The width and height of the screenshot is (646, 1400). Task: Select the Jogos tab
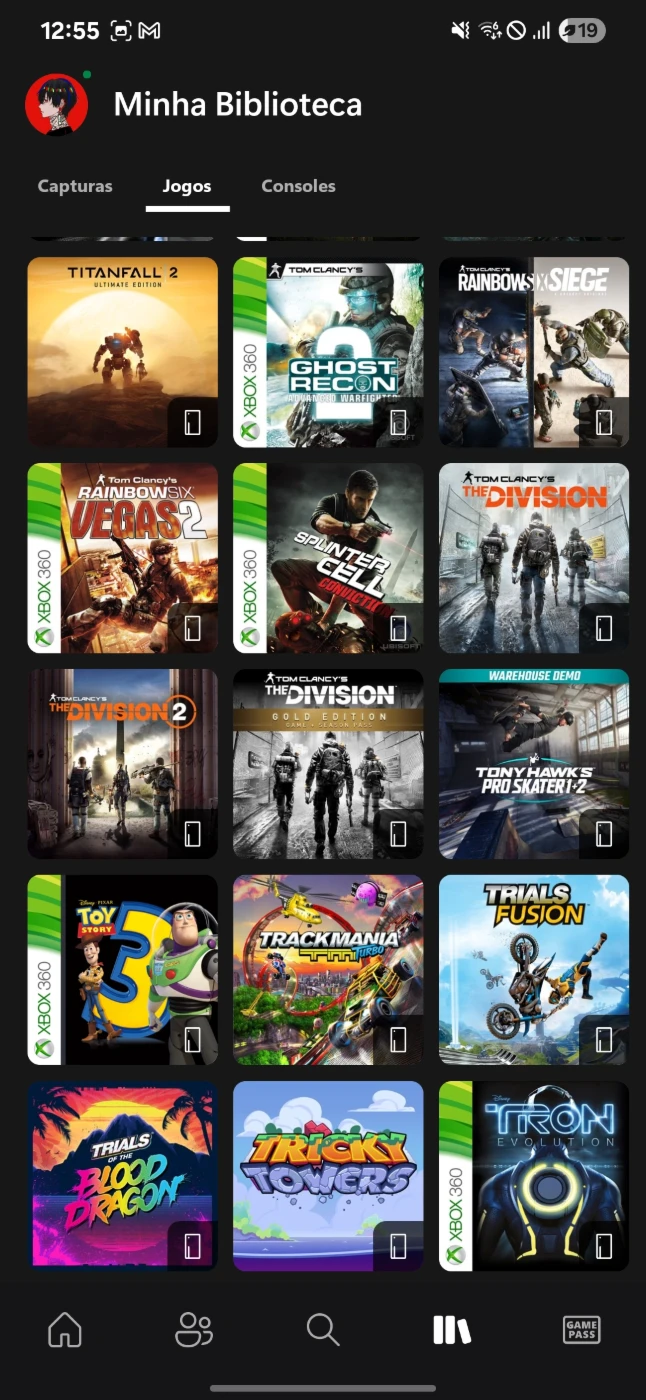pos(187,186)
